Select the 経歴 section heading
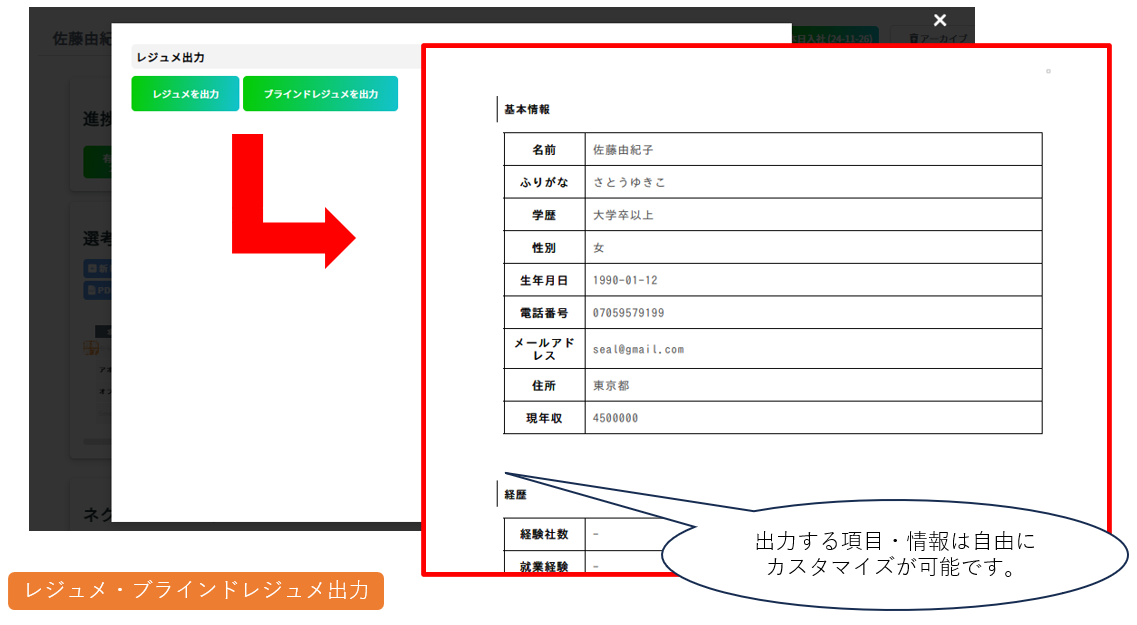 click(x=515, y=494)
